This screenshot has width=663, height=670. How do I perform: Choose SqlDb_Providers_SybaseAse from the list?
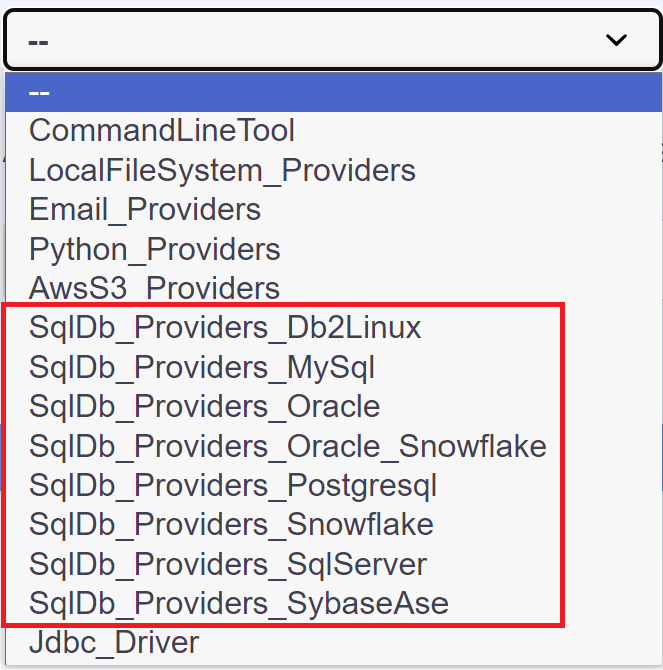pos(239,604)
